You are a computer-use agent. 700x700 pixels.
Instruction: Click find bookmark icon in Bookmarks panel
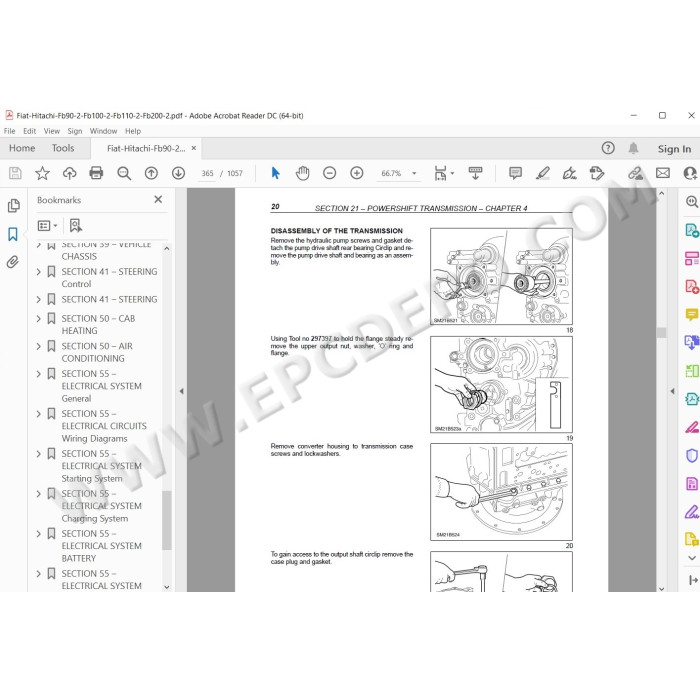75,225
